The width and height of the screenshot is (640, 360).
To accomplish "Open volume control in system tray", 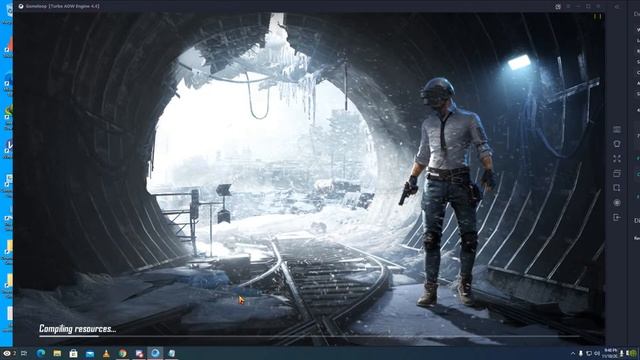I will pos(597,353).
